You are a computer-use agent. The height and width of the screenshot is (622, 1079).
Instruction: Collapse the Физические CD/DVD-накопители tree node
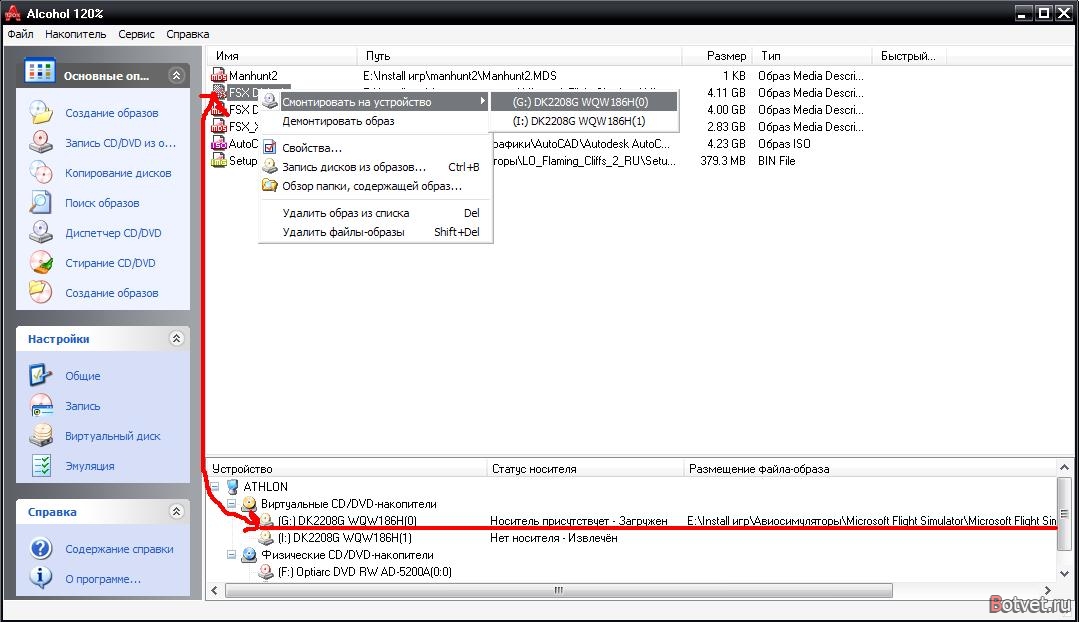click(x=232, y=555)
